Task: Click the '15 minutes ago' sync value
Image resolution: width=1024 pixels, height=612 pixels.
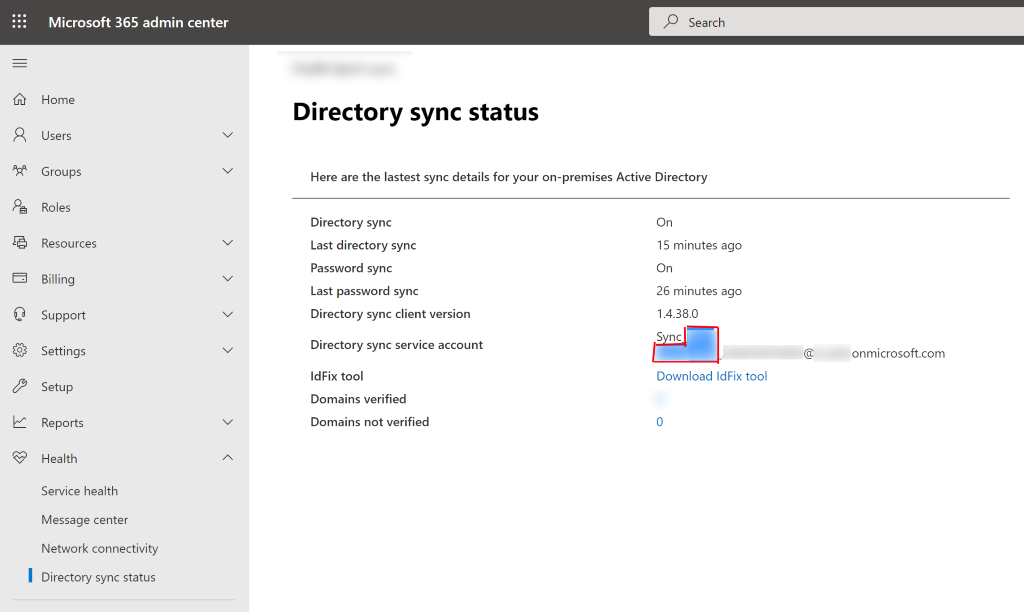Action: coord(699,245)
